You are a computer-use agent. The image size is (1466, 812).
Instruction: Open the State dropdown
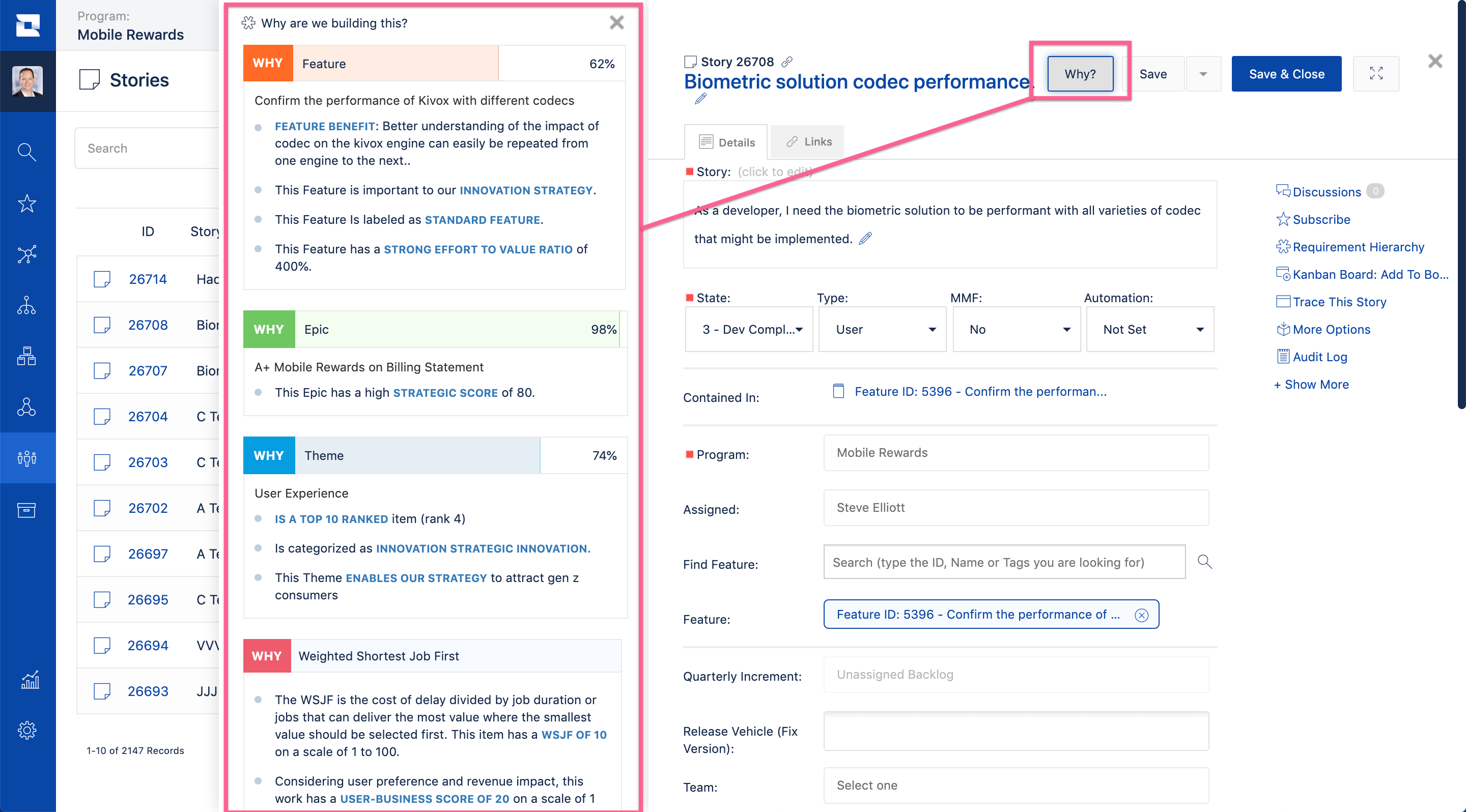749,329
